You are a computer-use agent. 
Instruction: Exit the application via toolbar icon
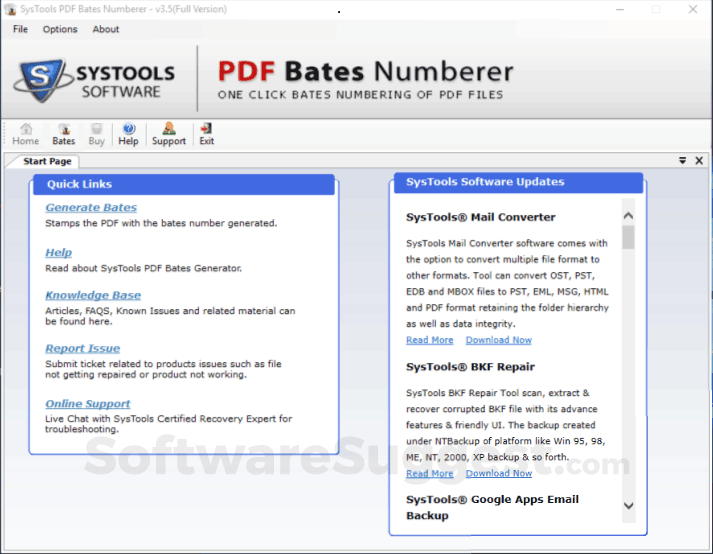206,134
